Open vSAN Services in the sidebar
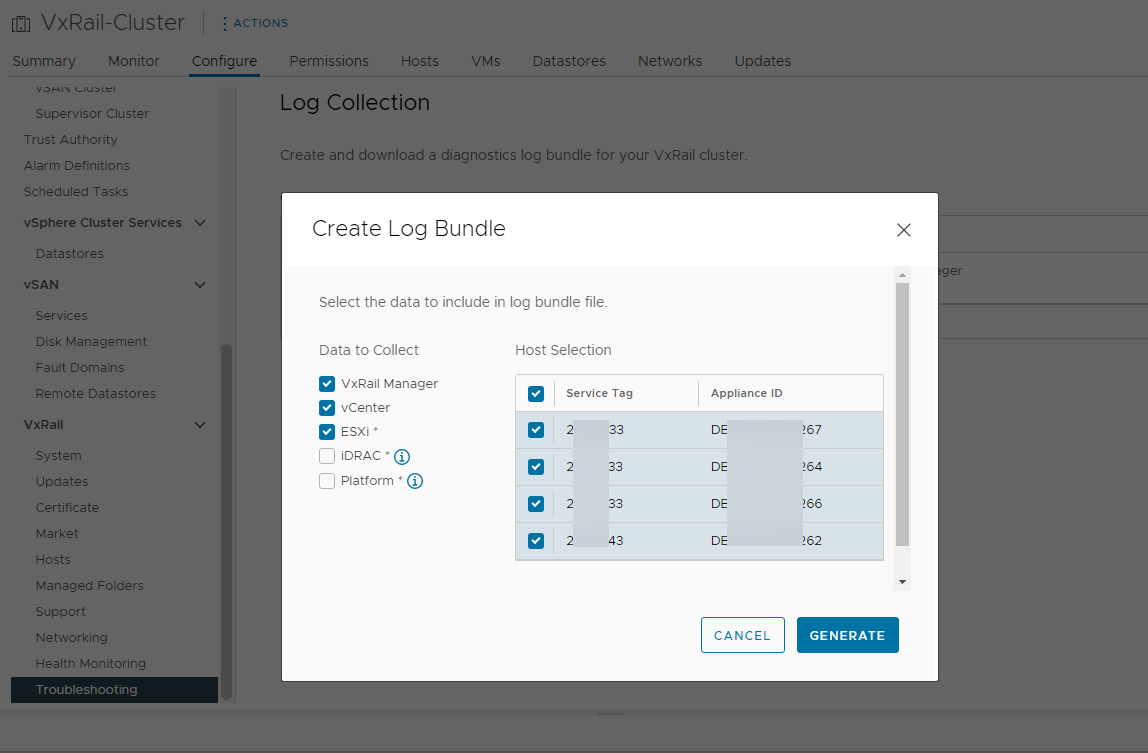 [x=62, y=316]
